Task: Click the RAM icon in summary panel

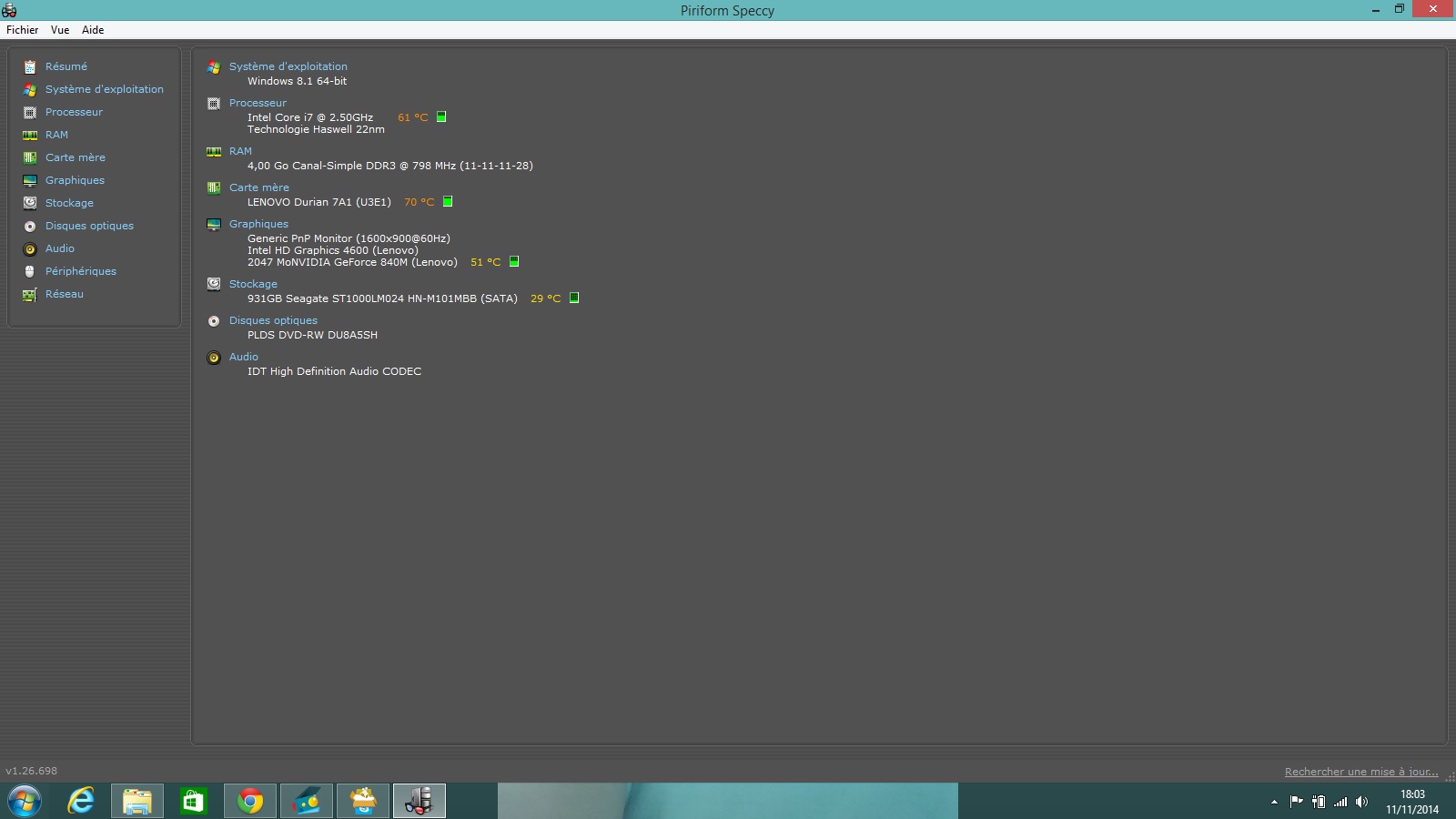Action: click(214, 151)
